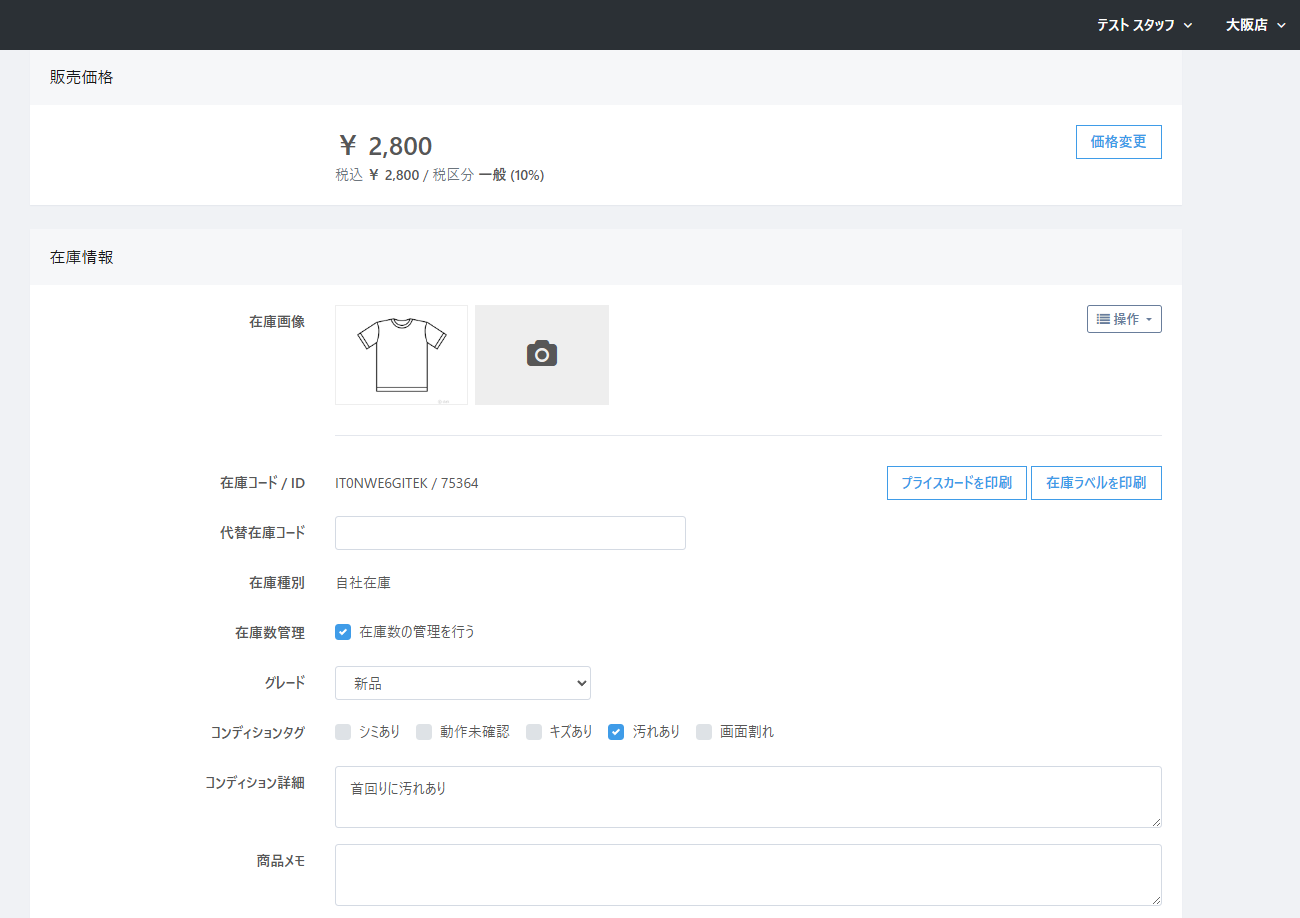Click chevron arrow beside テスト スタッフ
The height and width of the screenshot is (918, 1300).
pos(1187,26)
